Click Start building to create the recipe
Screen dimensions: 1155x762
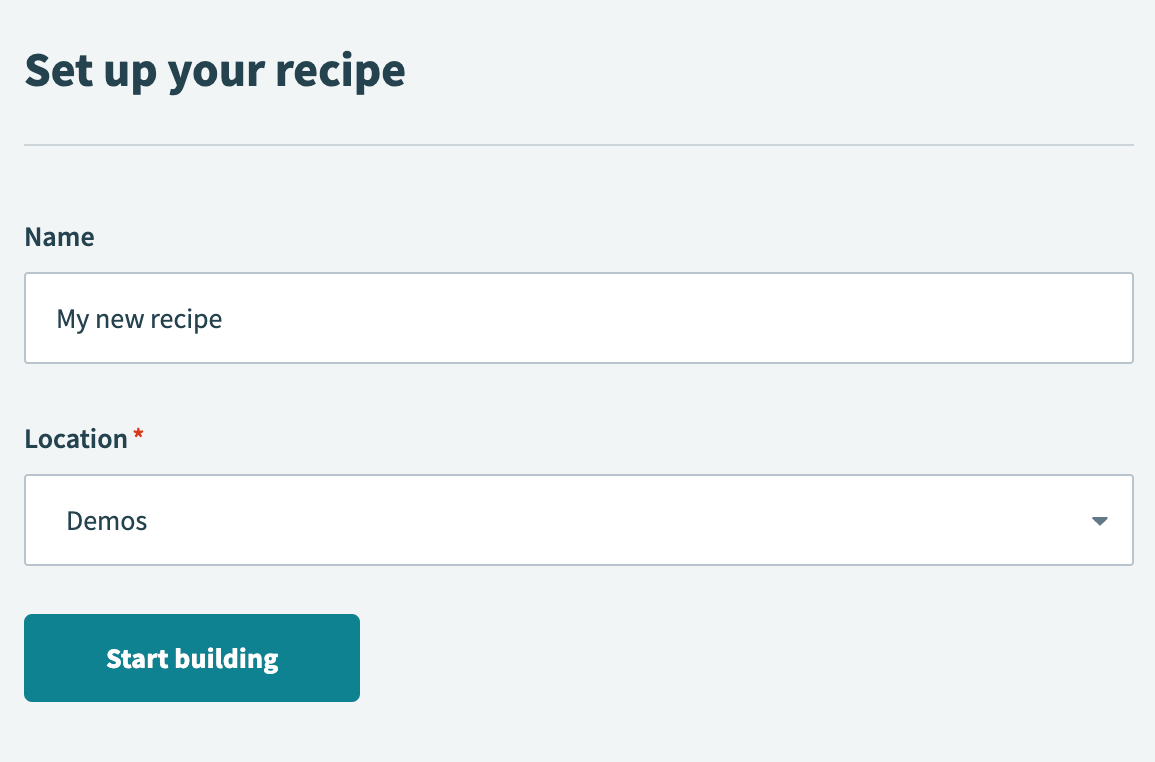pyautogui.click(x=191, y=657)
